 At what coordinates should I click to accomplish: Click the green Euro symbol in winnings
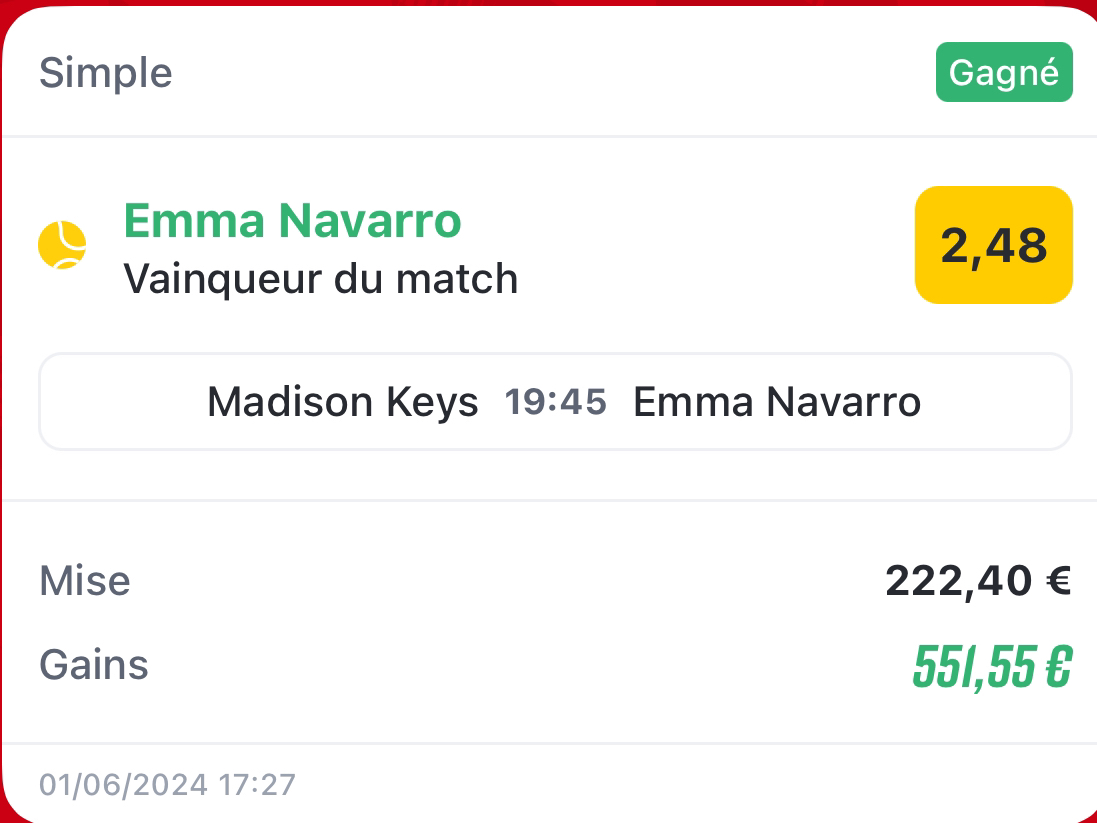[1059, 667]
